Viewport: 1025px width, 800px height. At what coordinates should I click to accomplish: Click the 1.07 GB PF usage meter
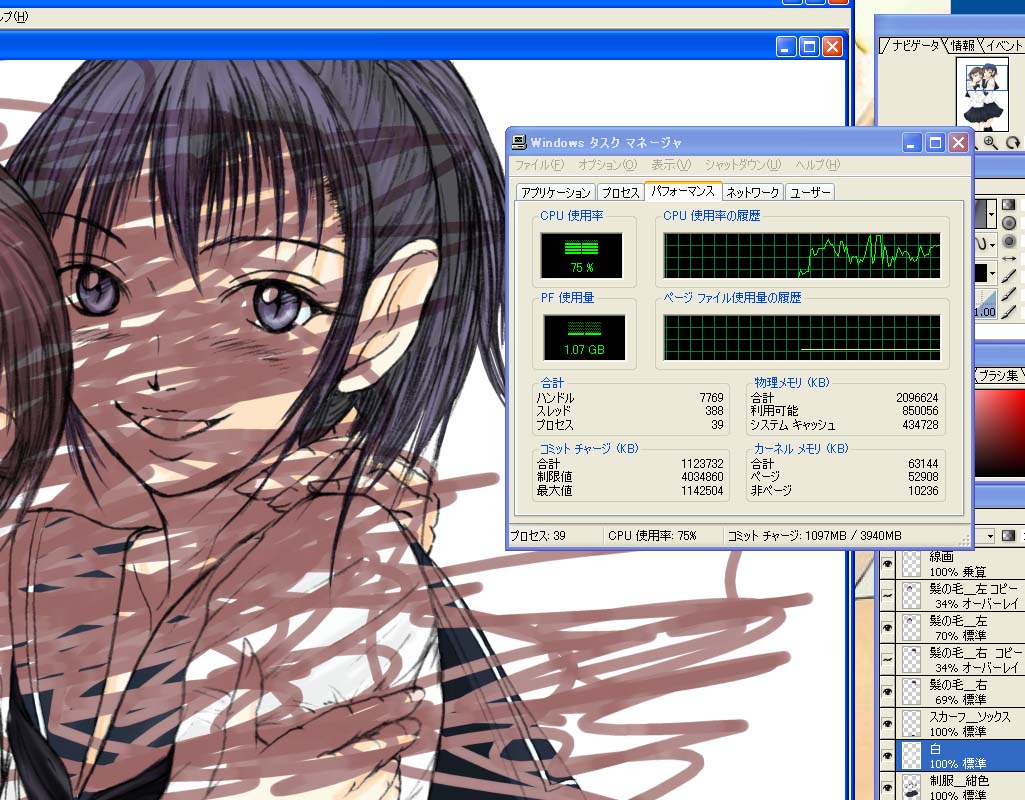tap(584, 337)
